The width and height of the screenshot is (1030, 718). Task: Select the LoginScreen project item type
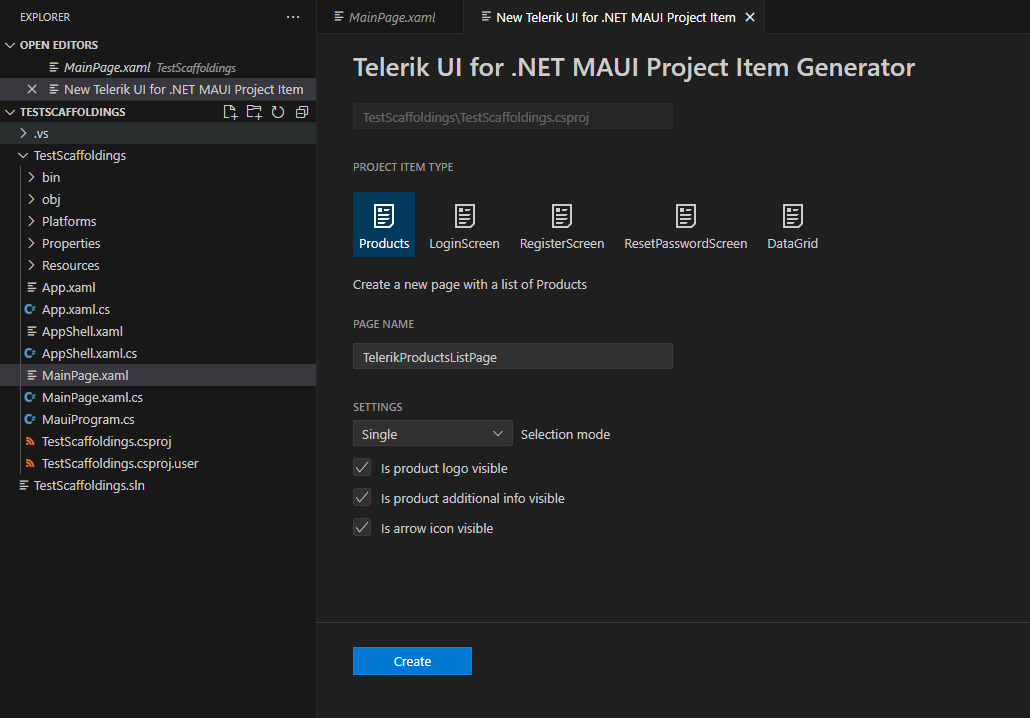point(464,225)
